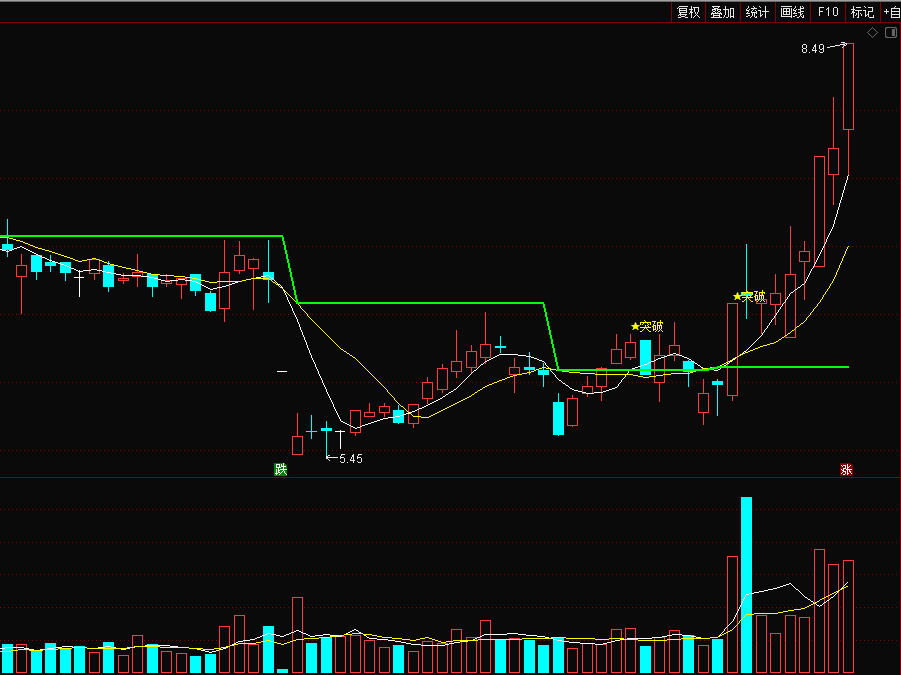Activate the 画线 drawing tools
The image size is (901, 675).
coord(792,12)
